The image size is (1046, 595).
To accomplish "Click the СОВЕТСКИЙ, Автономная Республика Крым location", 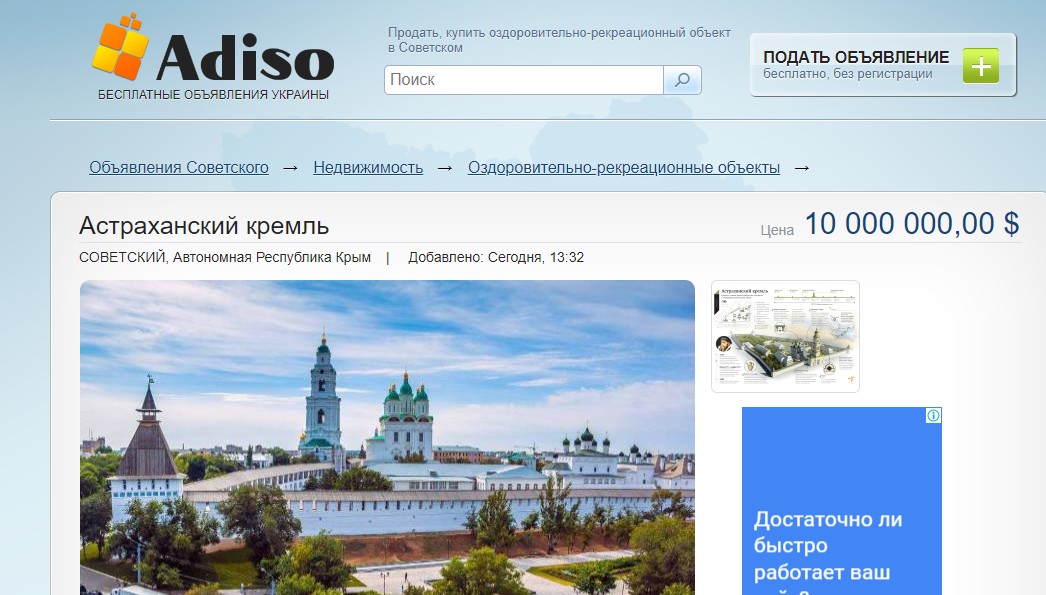I will click(x=225, y=258).
